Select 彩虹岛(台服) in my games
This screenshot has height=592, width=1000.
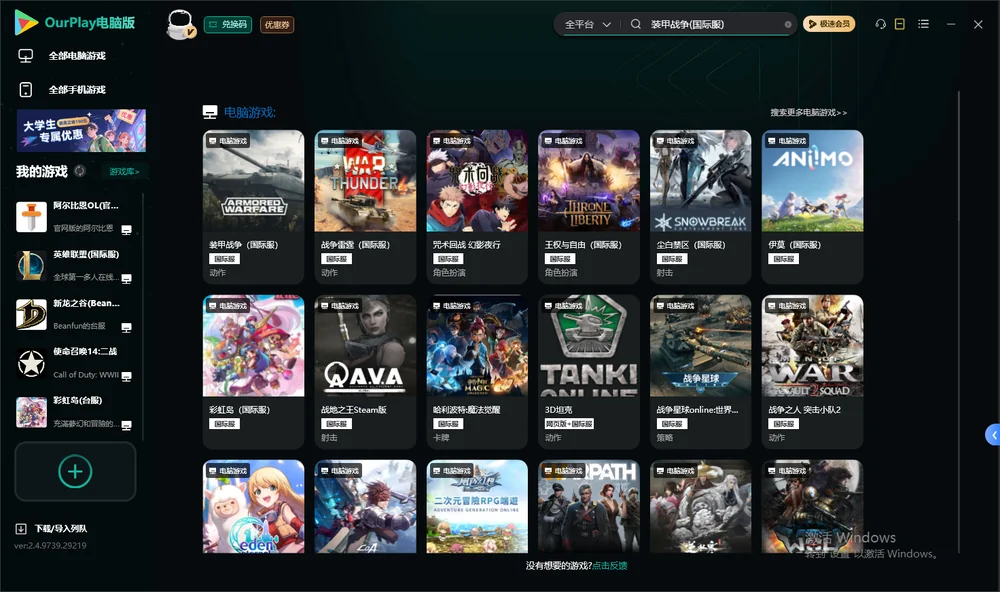[75, 412]
